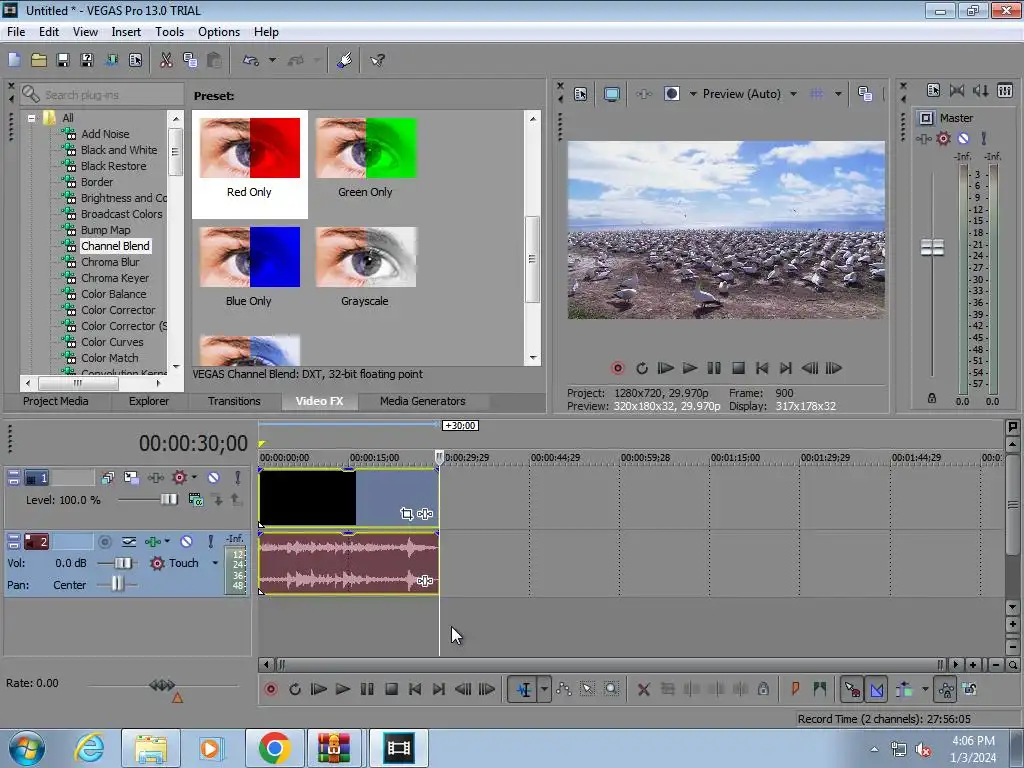Click the Search plug-ins field

tap(101, 95)
